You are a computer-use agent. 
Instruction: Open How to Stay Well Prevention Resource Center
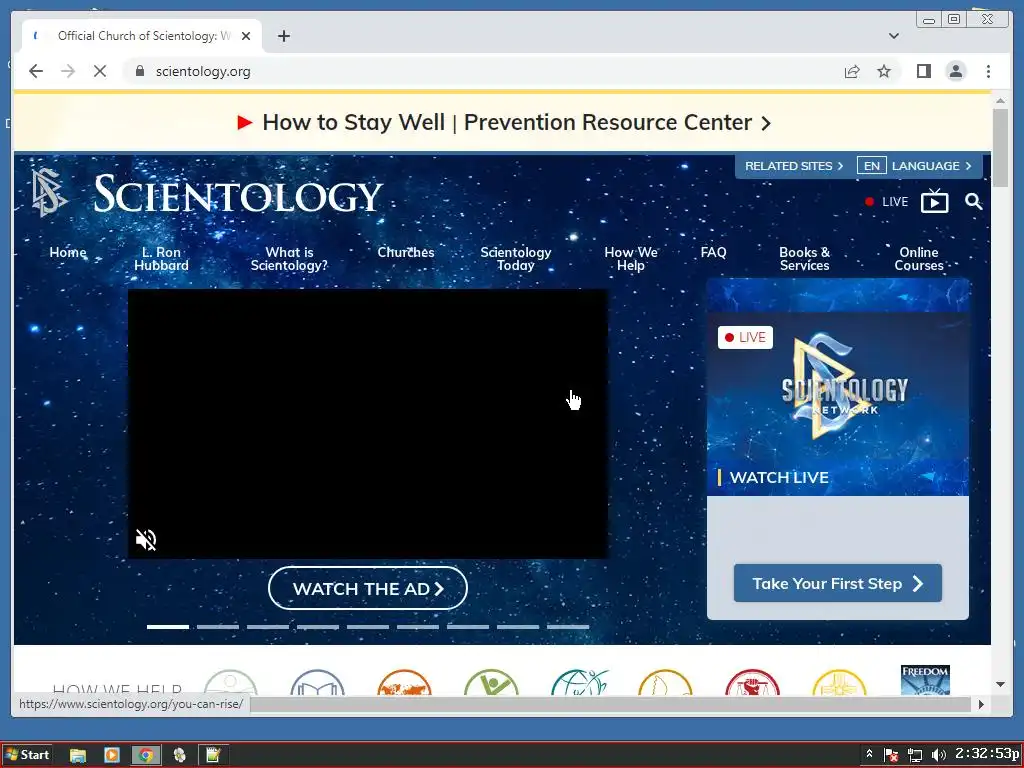click(507, 122)
